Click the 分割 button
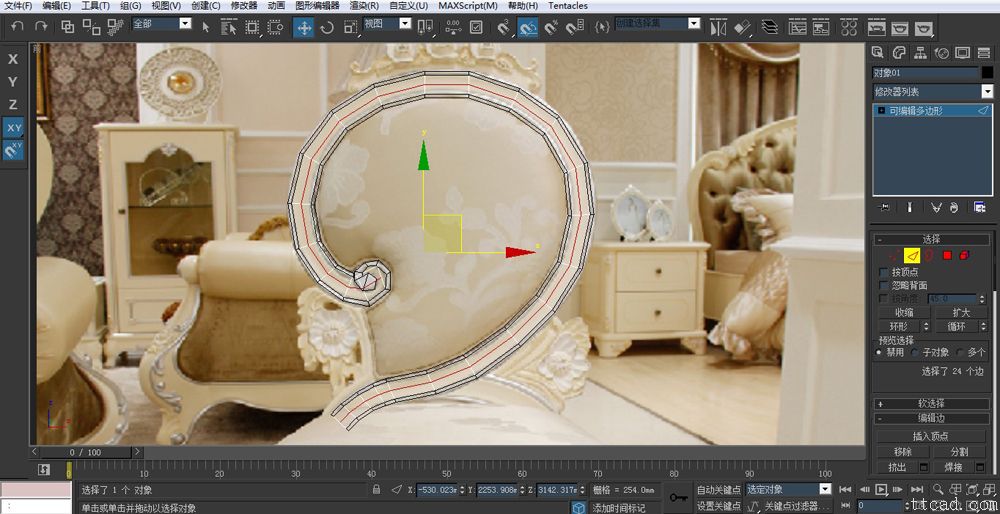Viewport: 1000px width, 514px height. point(959,452)
